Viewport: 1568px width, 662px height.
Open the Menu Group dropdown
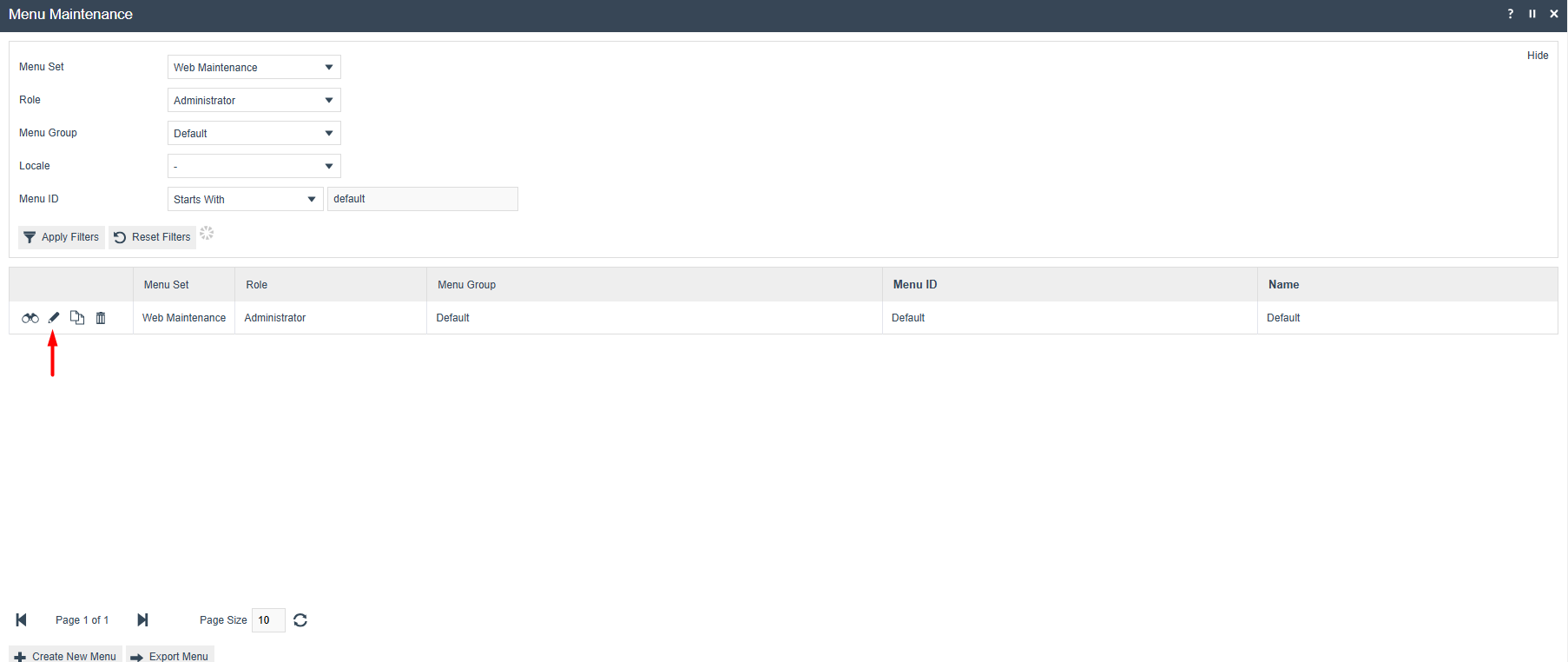pyautogui.click(x=254, y=133)
